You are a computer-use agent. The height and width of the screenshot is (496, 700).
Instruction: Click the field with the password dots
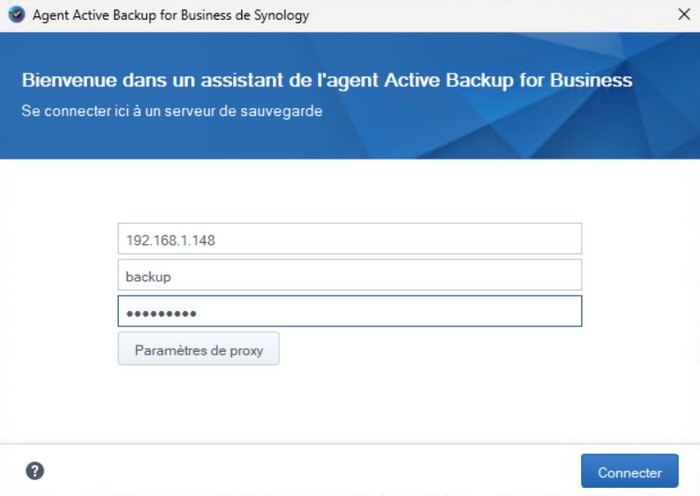(x=349, y=312)
